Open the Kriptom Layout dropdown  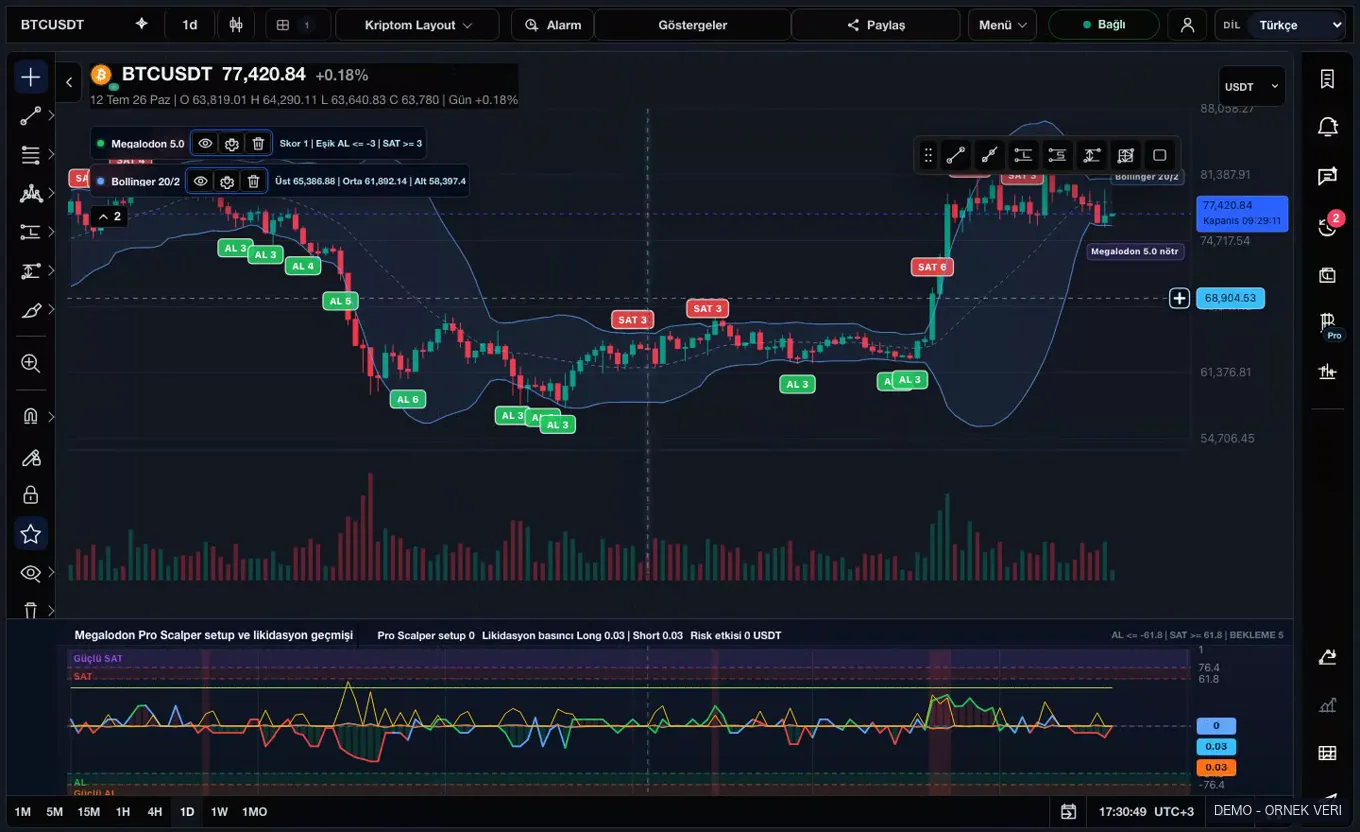tap(418, 25)
